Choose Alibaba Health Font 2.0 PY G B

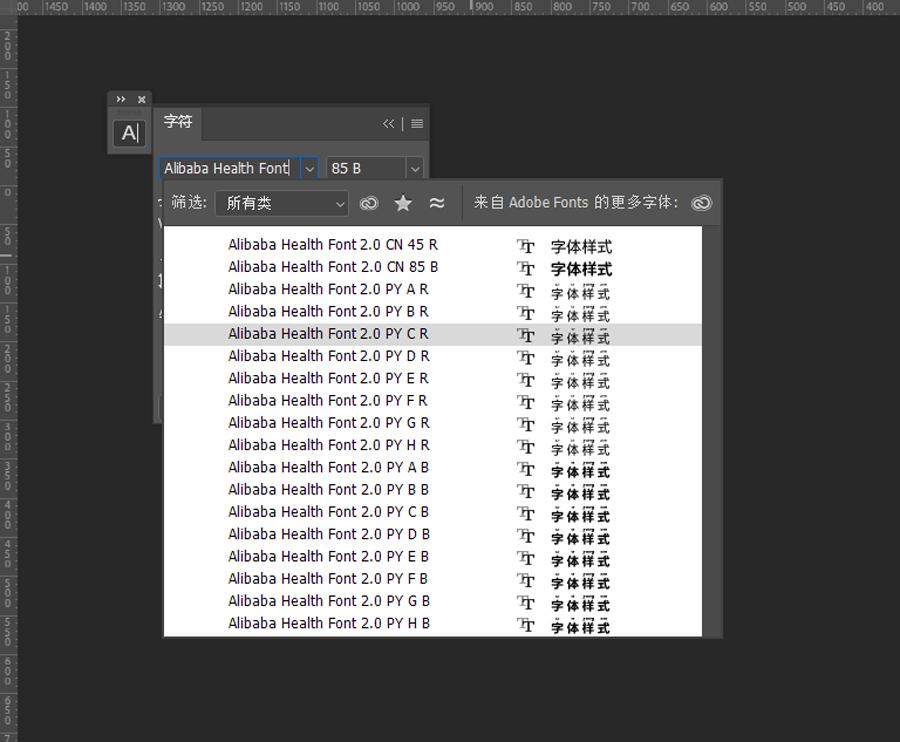[x=433, y=603]
